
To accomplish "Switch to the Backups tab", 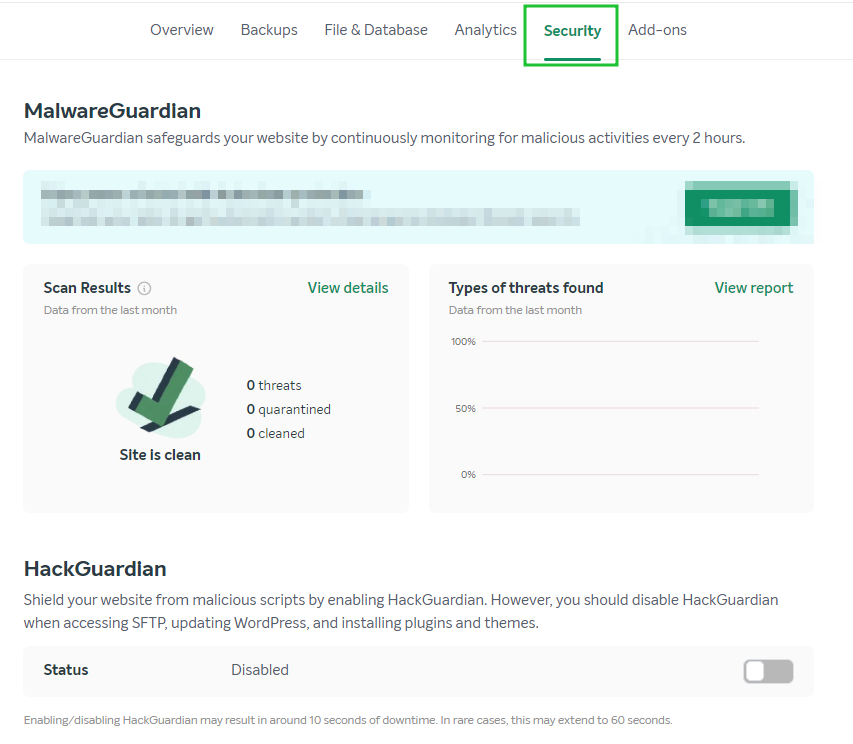I will [269, 30].
